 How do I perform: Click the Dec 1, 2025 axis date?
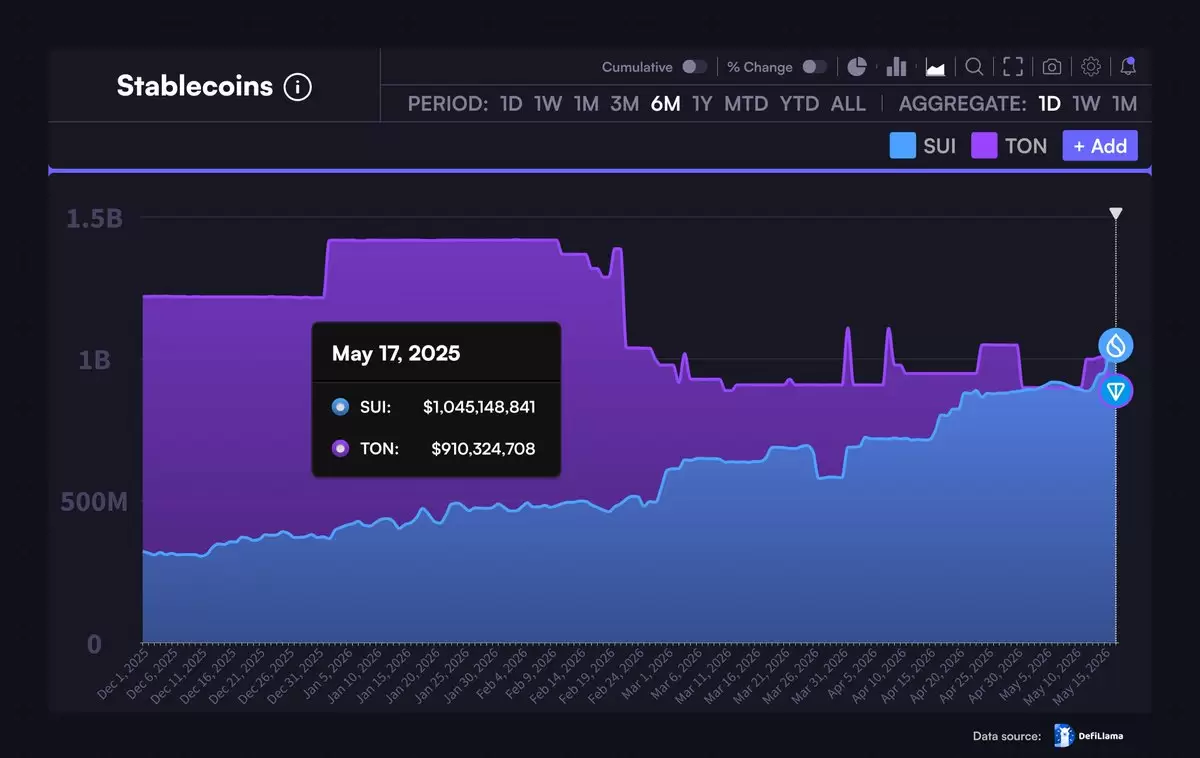click(x=121, y=675)
